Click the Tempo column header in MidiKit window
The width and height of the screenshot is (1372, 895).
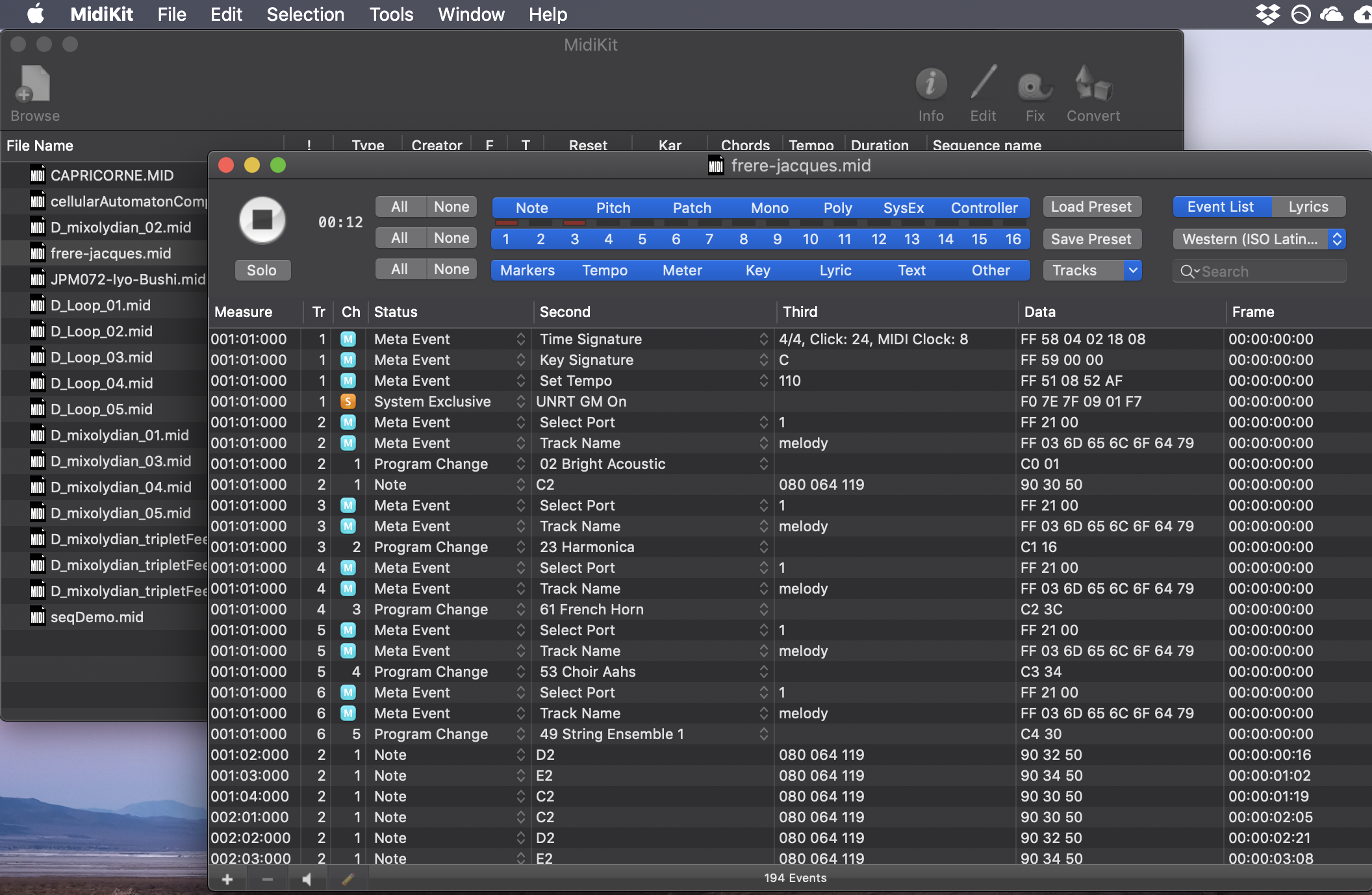pos(811,145)
